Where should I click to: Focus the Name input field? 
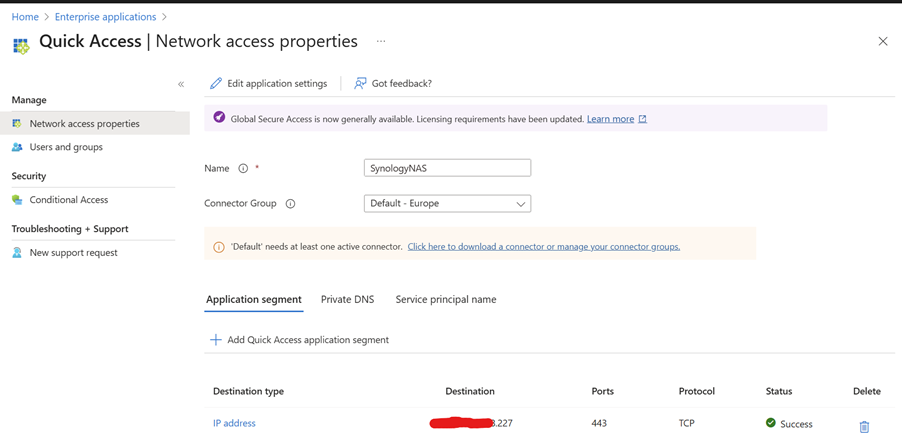447,168
